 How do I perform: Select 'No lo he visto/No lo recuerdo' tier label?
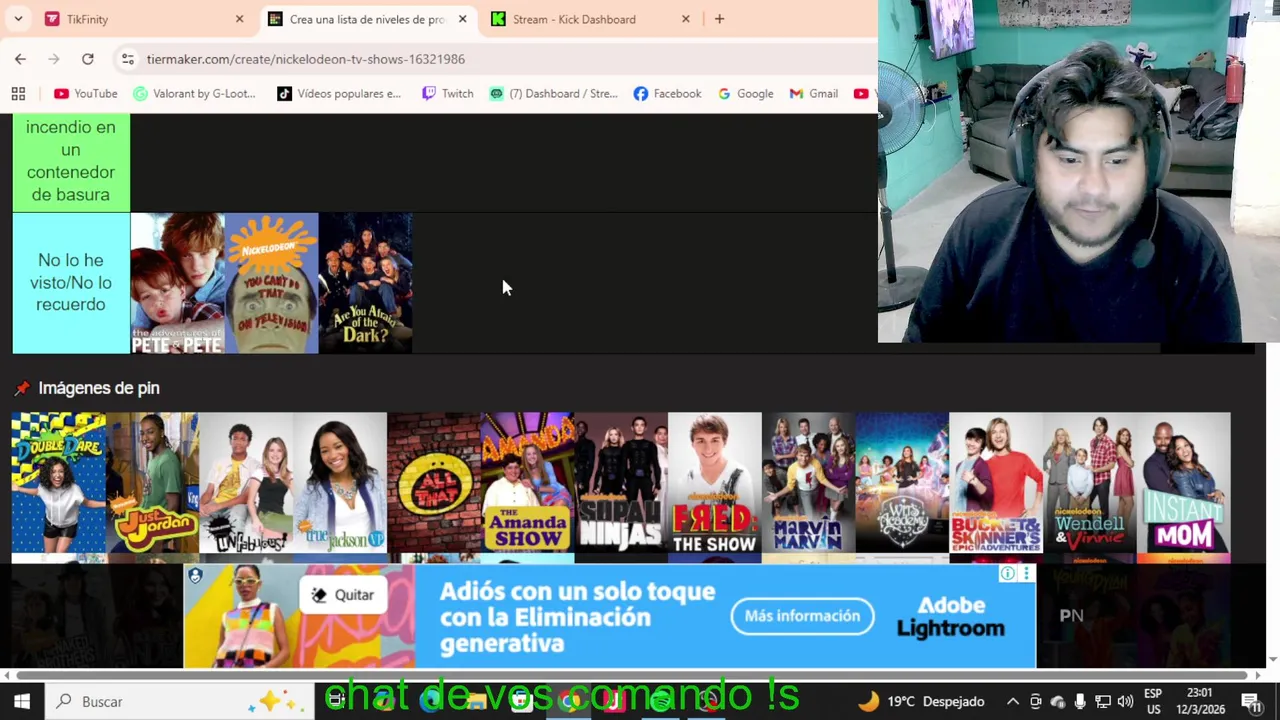(x=71, y=282)
